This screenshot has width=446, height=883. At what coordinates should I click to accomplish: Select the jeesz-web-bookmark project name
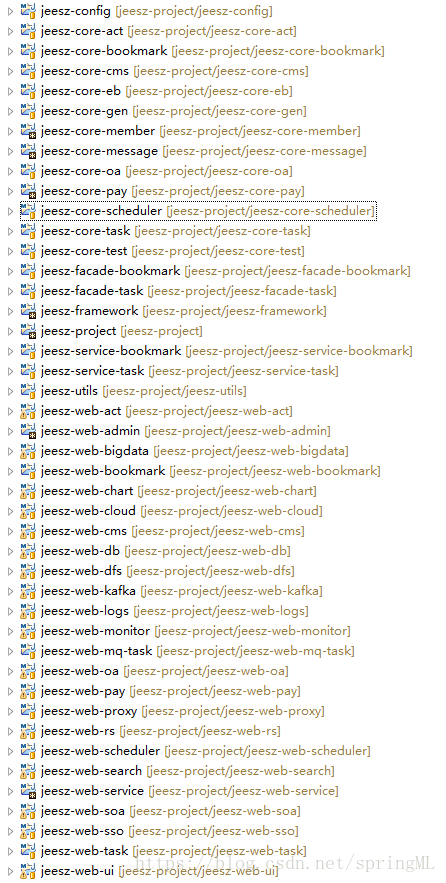[103, 471]
